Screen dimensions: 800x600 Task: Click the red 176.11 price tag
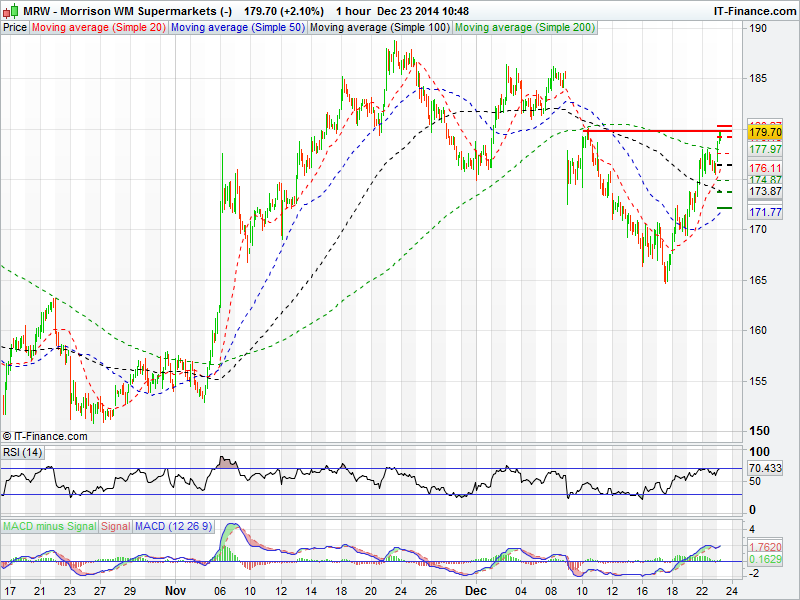765,168
